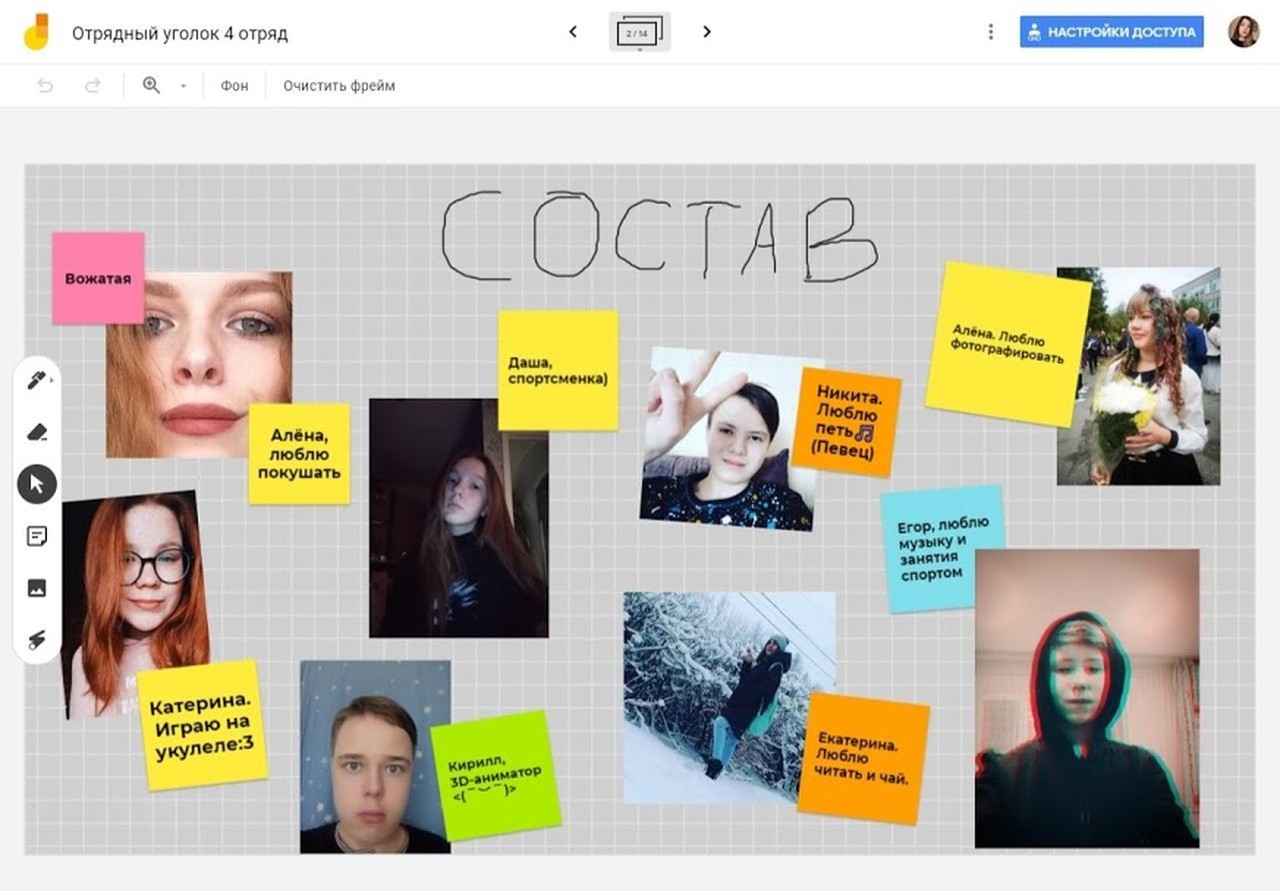1280x891 pixels.
Task: Open the Jamboard home logo
Action: coord(36,32)
